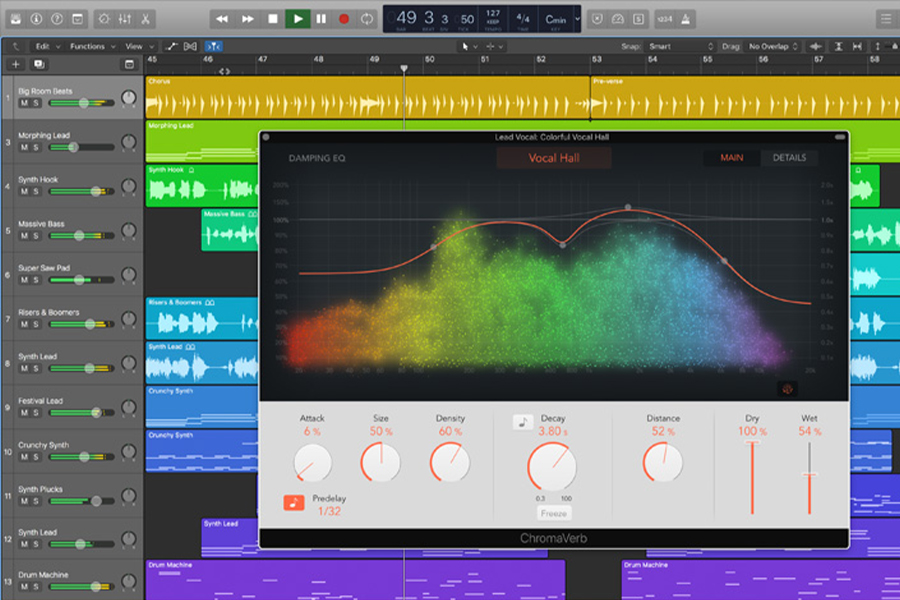This screenshot has width=900, height=600.
Task: Mute the Festival Lead track
Action: pos(24,413)
